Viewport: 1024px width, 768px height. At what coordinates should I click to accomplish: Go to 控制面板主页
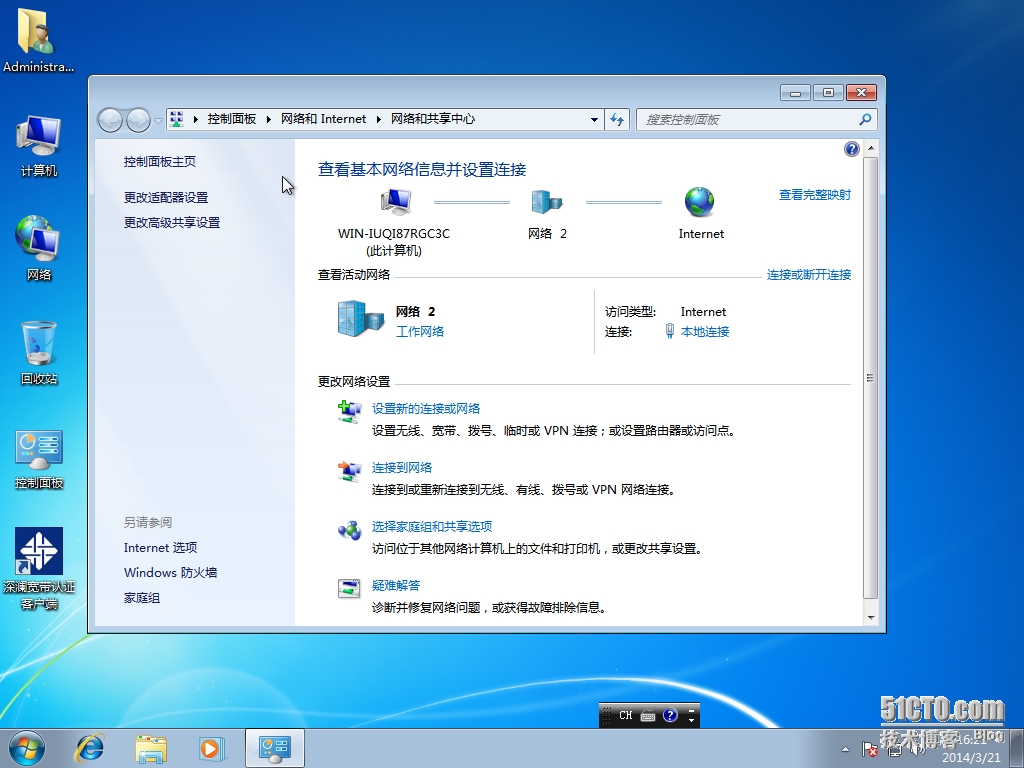click(x=160, y=161)
